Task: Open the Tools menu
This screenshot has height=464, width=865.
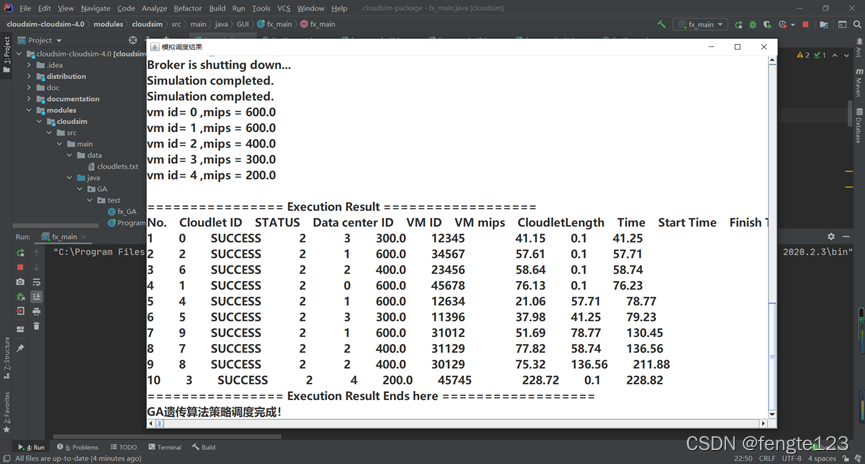Action: point(261,8)
